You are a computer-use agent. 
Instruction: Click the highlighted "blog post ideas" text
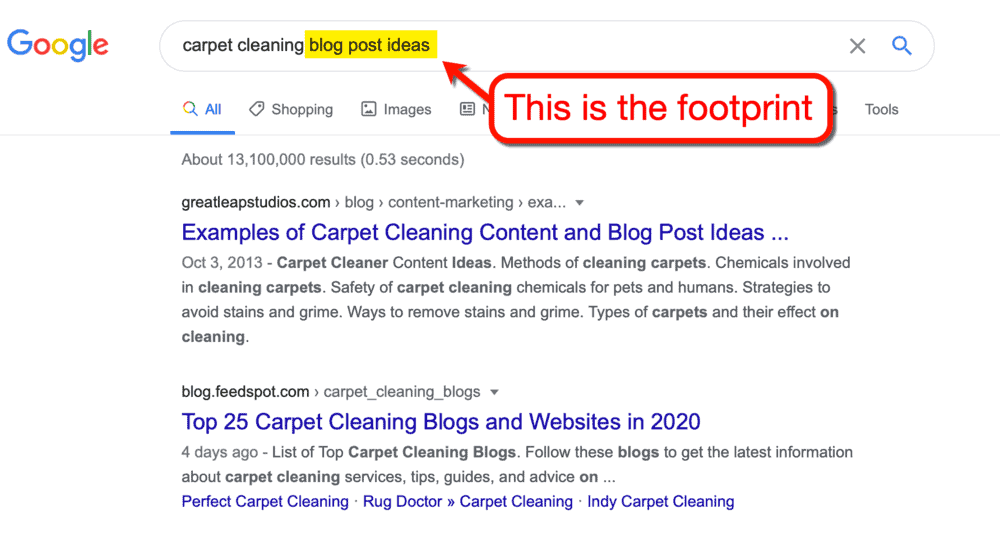370,45
